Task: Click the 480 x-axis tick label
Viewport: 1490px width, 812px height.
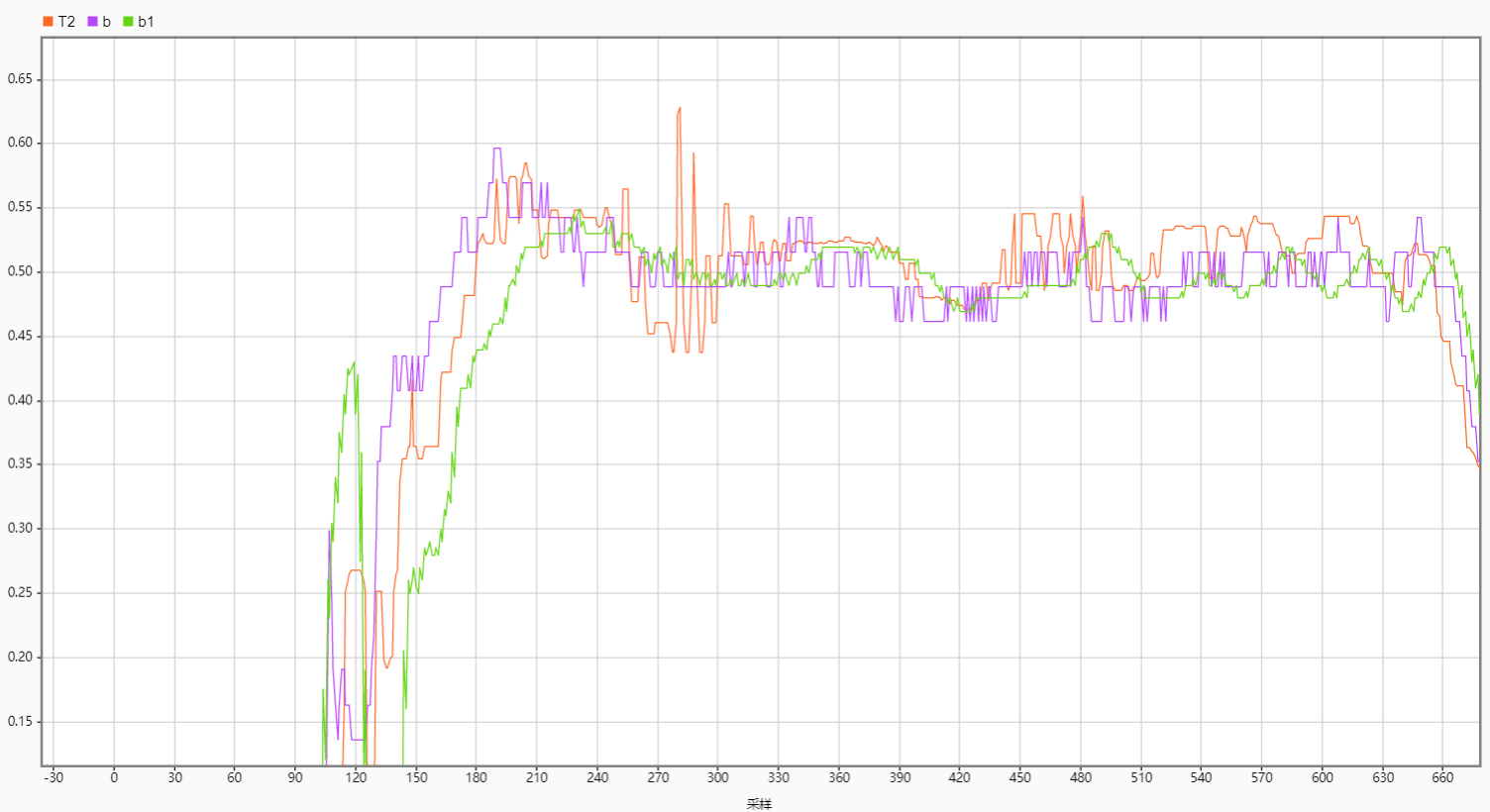Action: 1081,777
